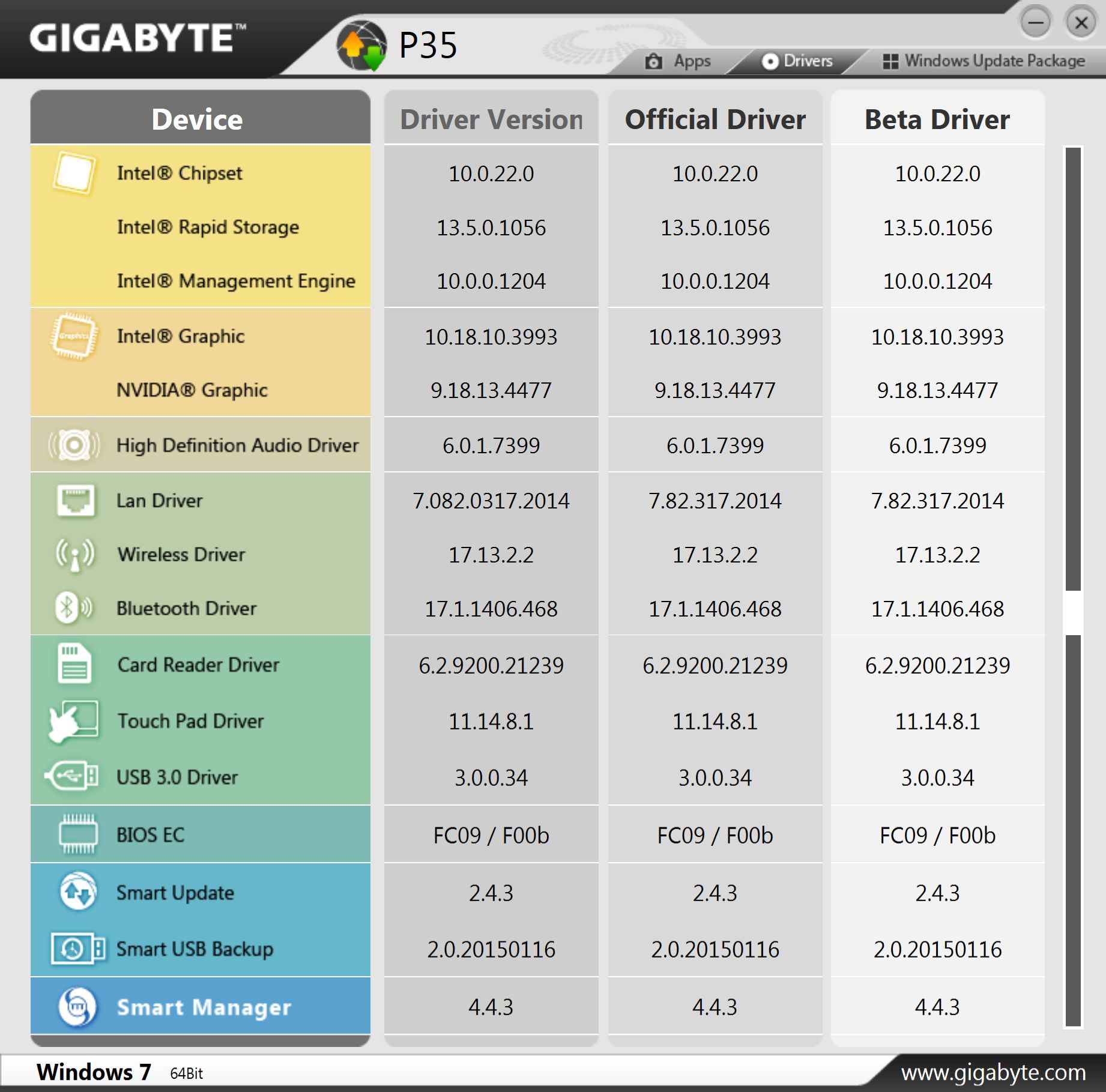1106x1092 pixels.
Task: Click the Intel Graphic chip icon
Action: coord(74,336)
